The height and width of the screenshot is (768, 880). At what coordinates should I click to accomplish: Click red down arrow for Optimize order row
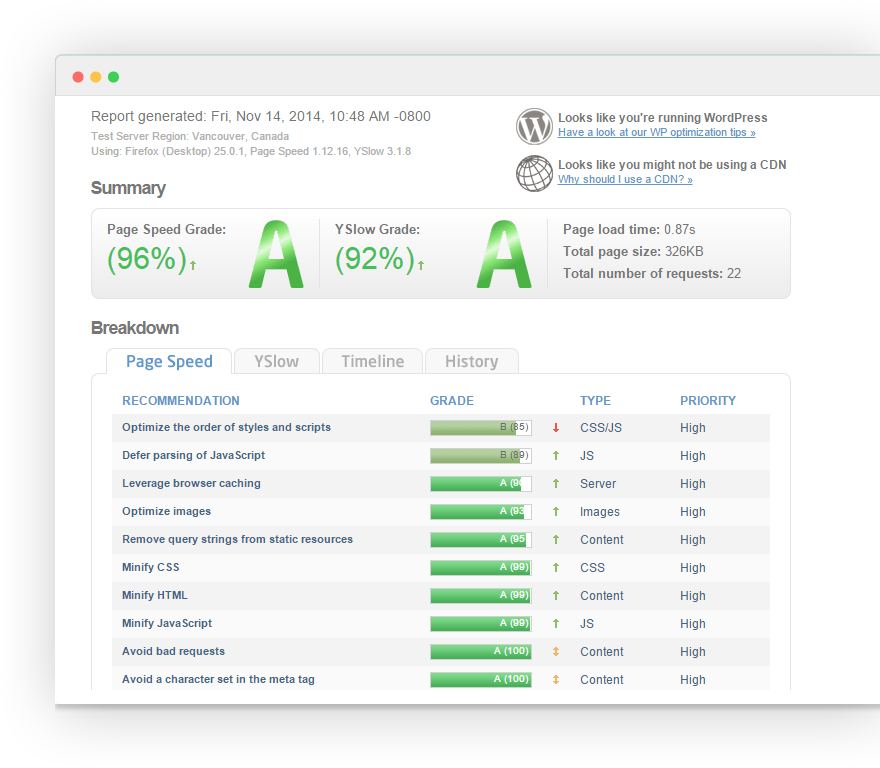(x=556, y=428)
